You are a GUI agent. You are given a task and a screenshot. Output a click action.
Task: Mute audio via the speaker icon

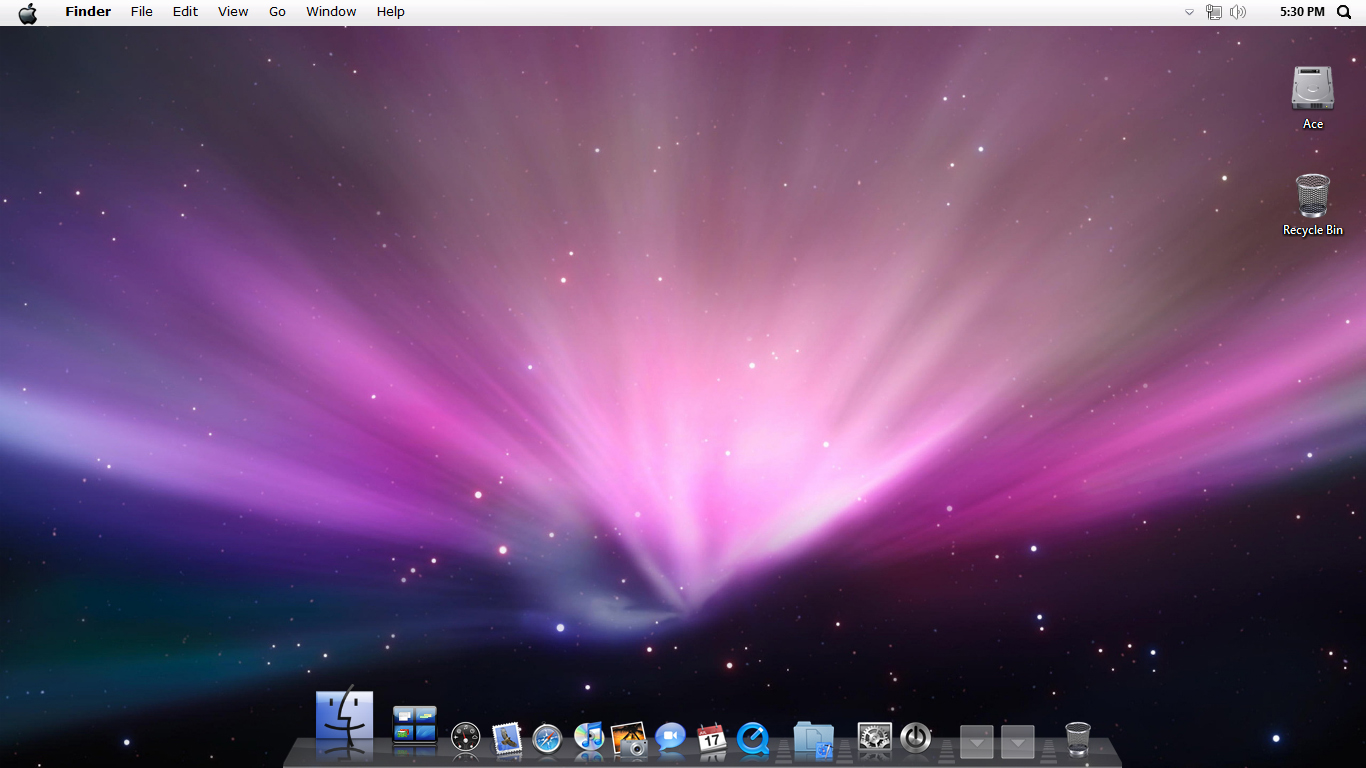[1238, 12]
